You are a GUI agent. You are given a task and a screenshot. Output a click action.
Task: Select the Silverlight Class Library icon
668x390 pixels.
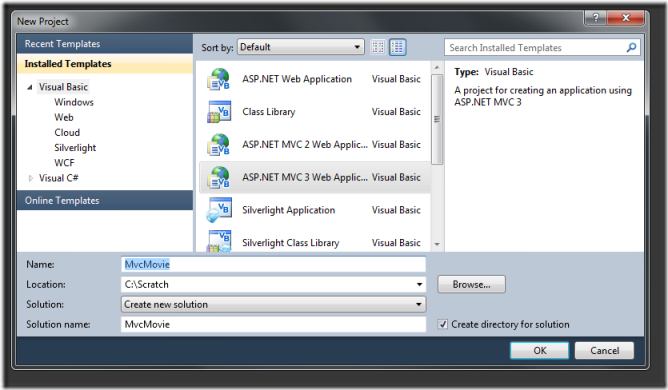218,241
